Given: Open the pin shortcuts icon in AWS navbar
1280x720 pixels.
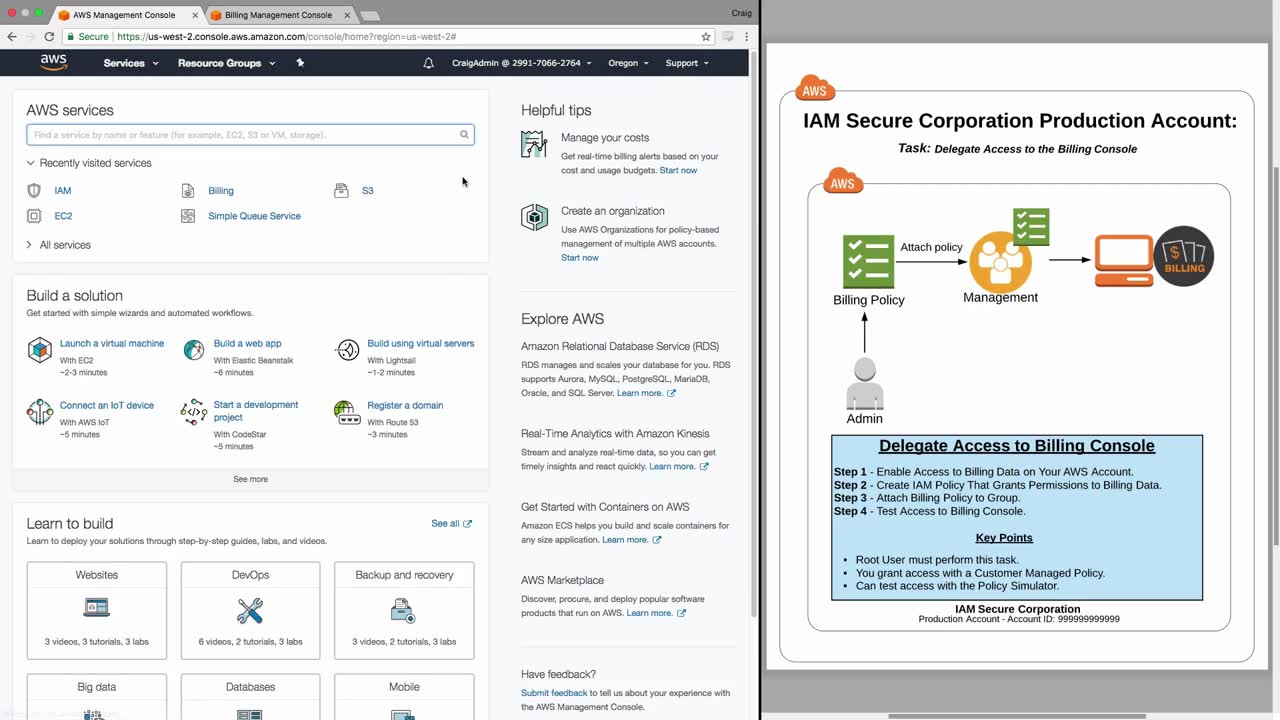Looking at the screenshot, I should tap(300, 62).
